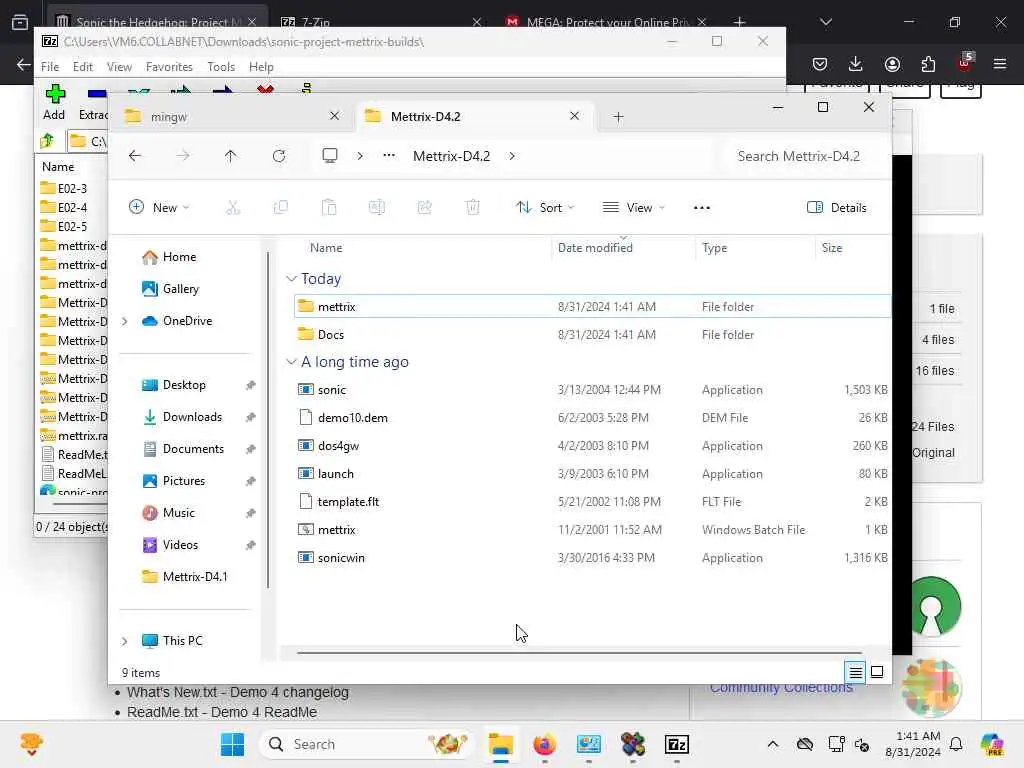Open the 7-Zip File menu
This screenshot has width=1024, height=768.
click(50, 67)
